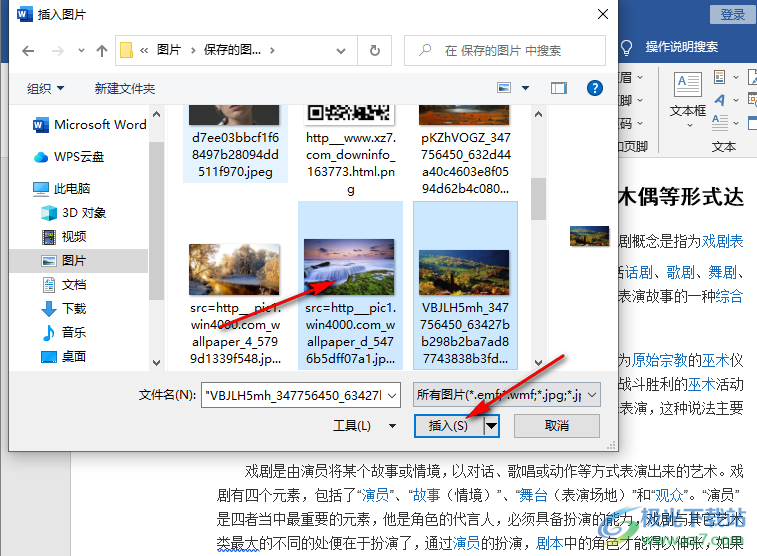The height and width of the screenshot is (556, 757).
Task: Select the pKZhVOGZ_347756450 image file
Action: coord(465,151)
